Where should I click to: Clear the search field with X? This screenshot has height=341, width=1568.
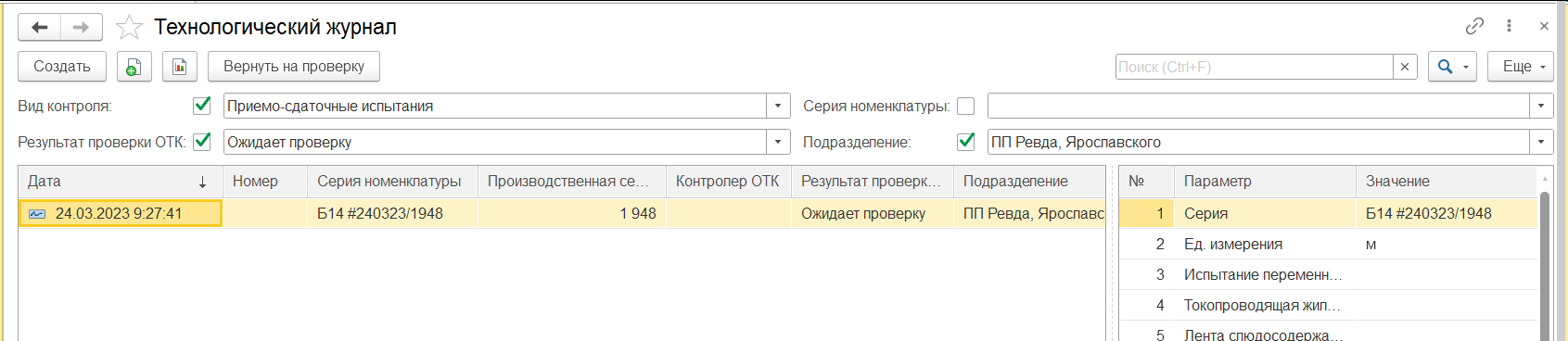click(1405, 67)
